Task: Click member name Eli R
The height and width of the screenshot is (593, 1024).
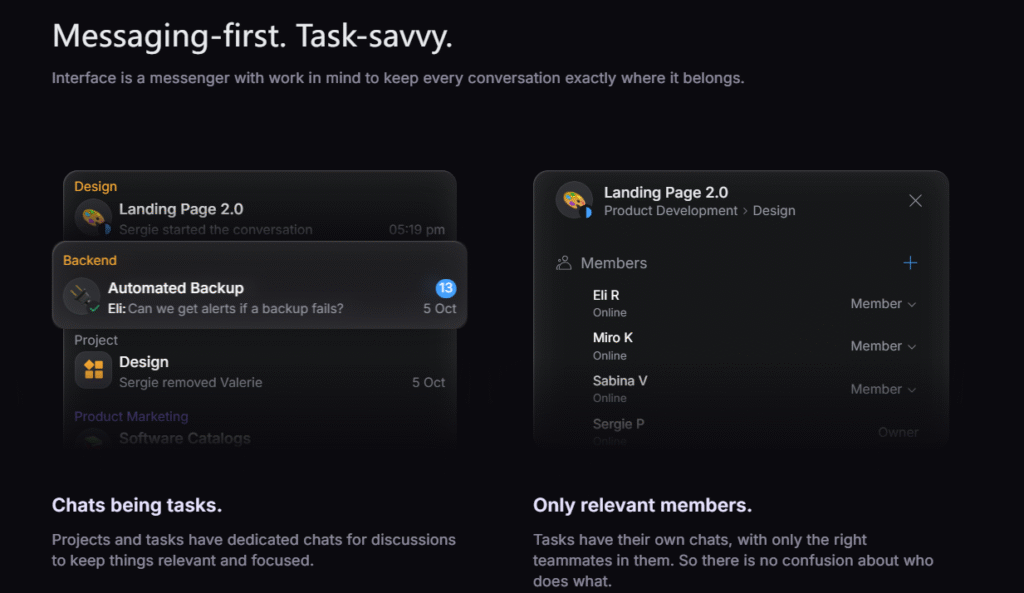Action: [606, 295]
